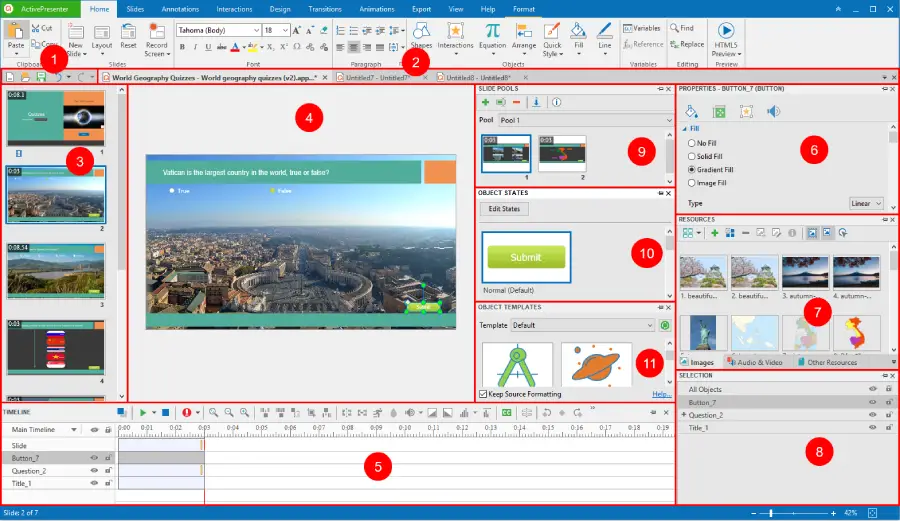Toggle the lock for Title_1 in Timeline
This screenshot has height=521, width=900.
(x=108, y=483)
